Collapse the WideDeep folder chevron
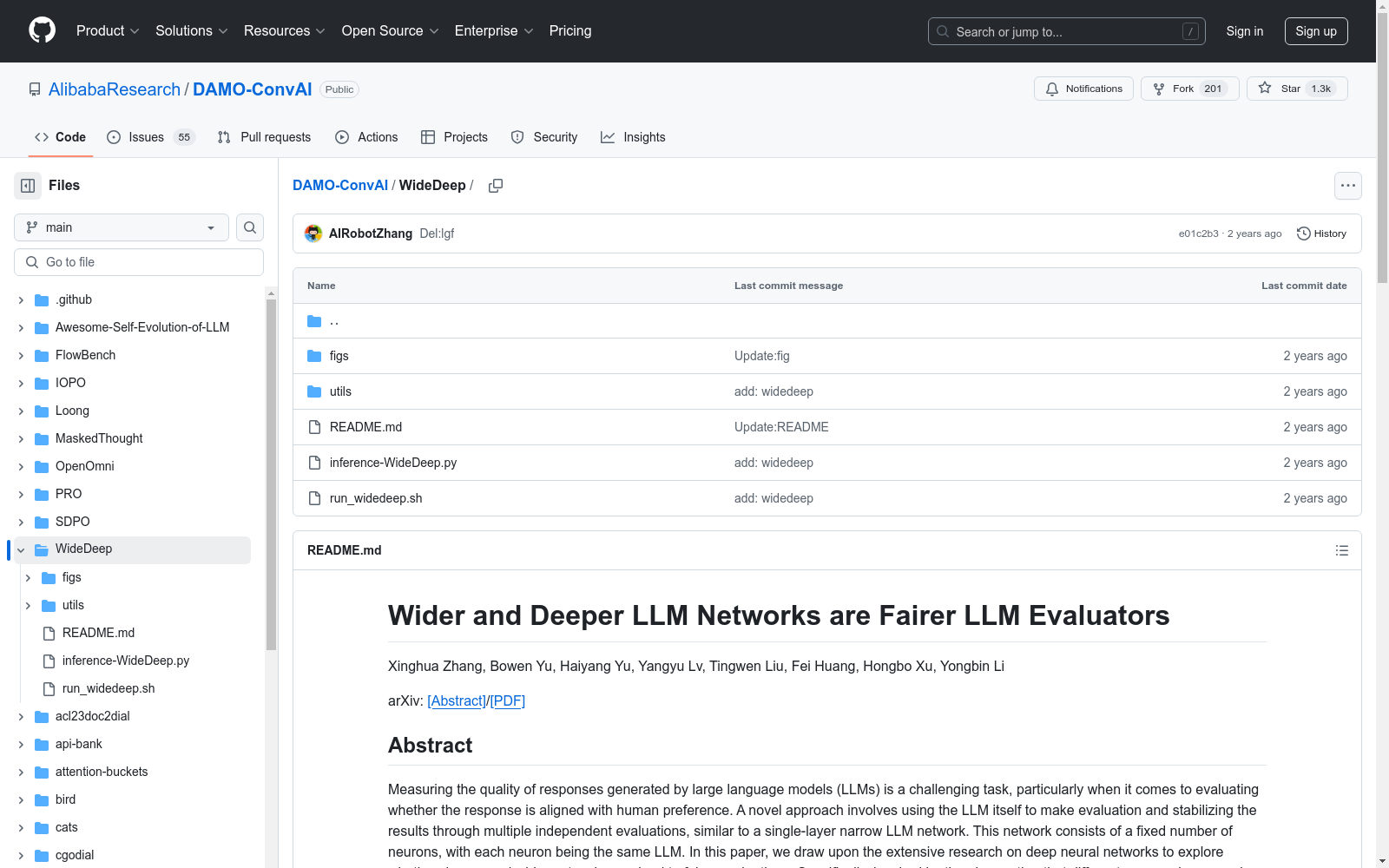This screenshot has height=868, width=1389. [x=21, y=549]
